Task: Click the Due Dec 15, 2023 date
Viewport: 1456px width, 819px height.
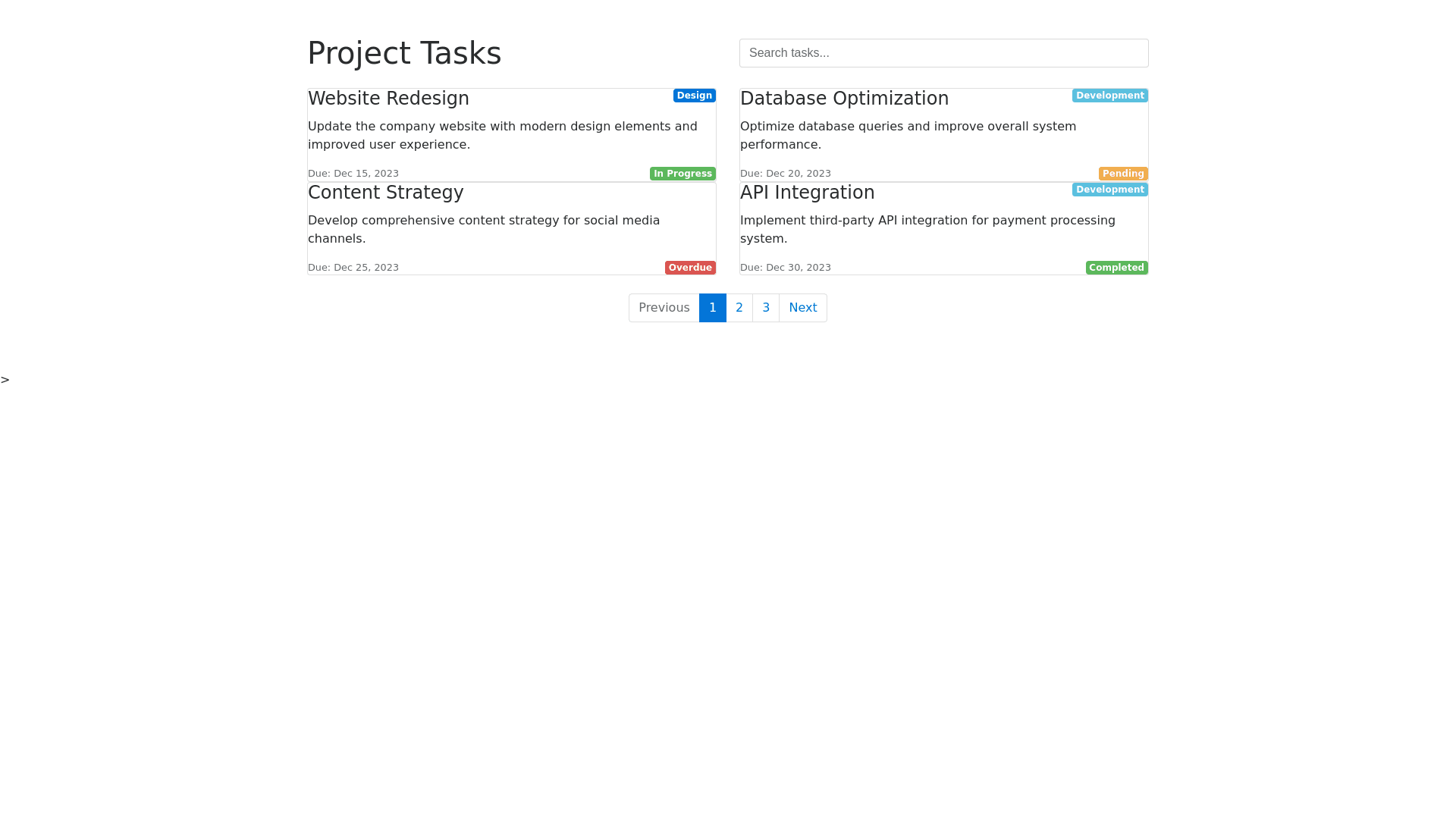Action: [x=353, y=174]
